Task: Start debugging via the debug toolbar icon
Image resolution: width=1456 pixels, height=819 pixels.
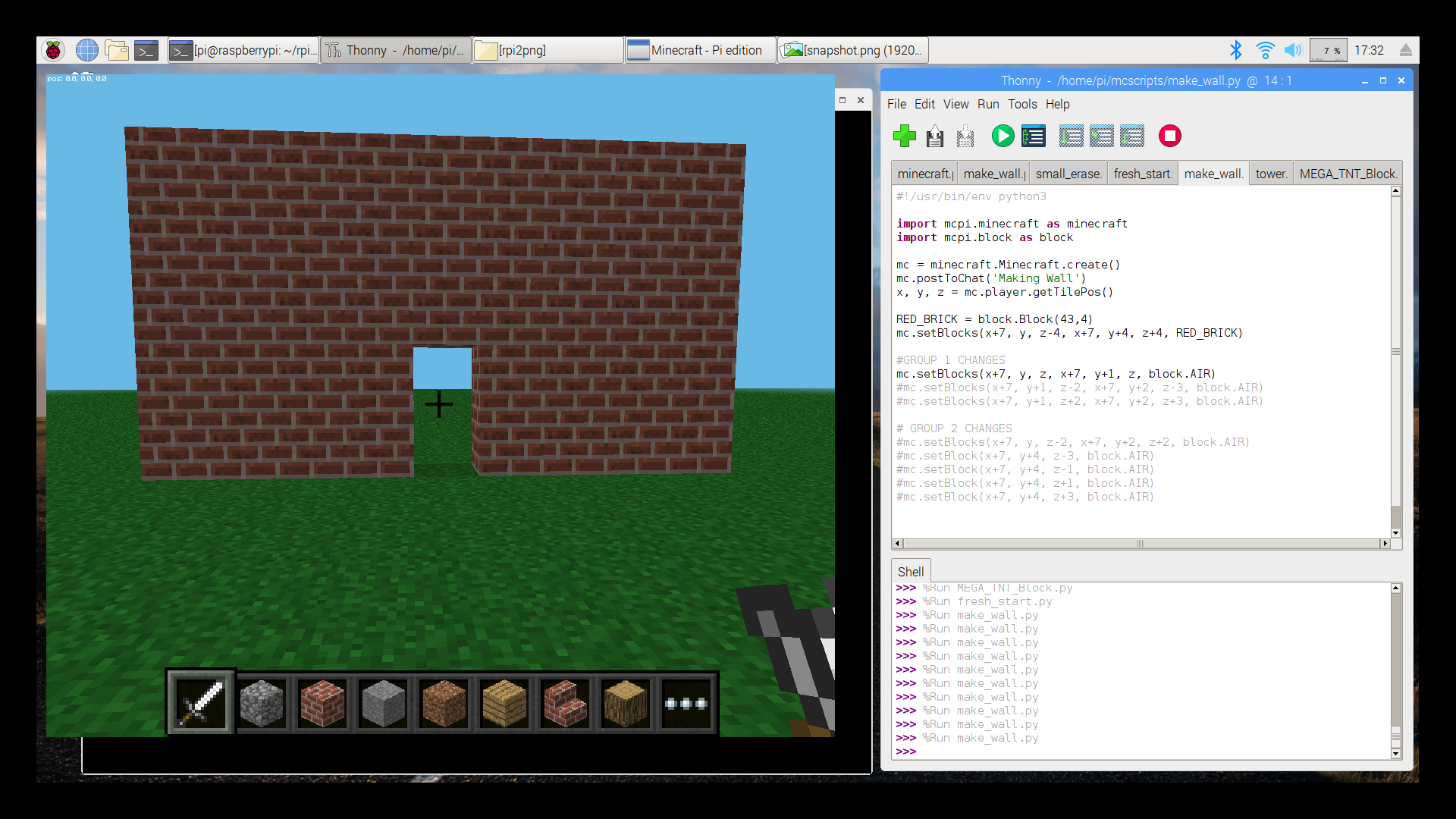Action: tap(1033, 136)
